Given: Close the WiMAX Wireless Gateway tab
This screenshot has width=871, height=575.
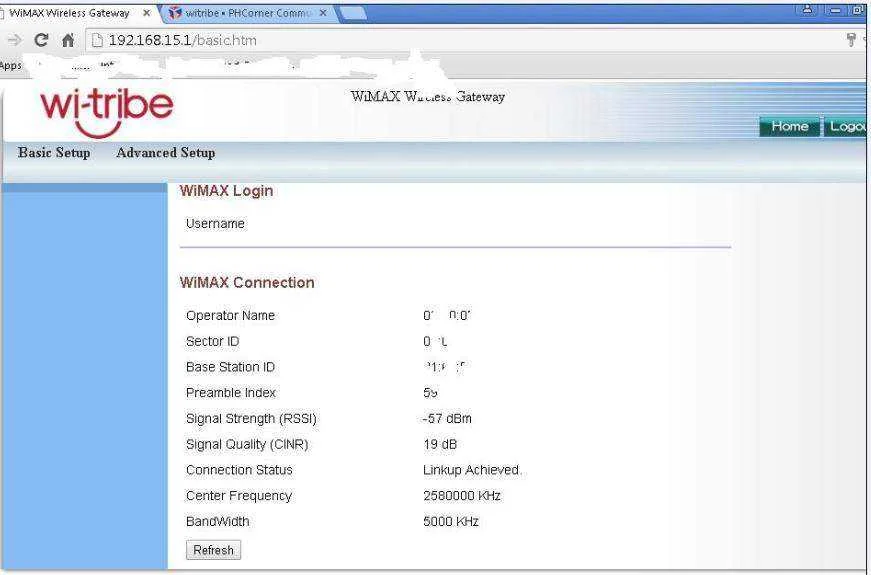Looking at the screenshot, I should pyautogui.click(x=147, y=13).
